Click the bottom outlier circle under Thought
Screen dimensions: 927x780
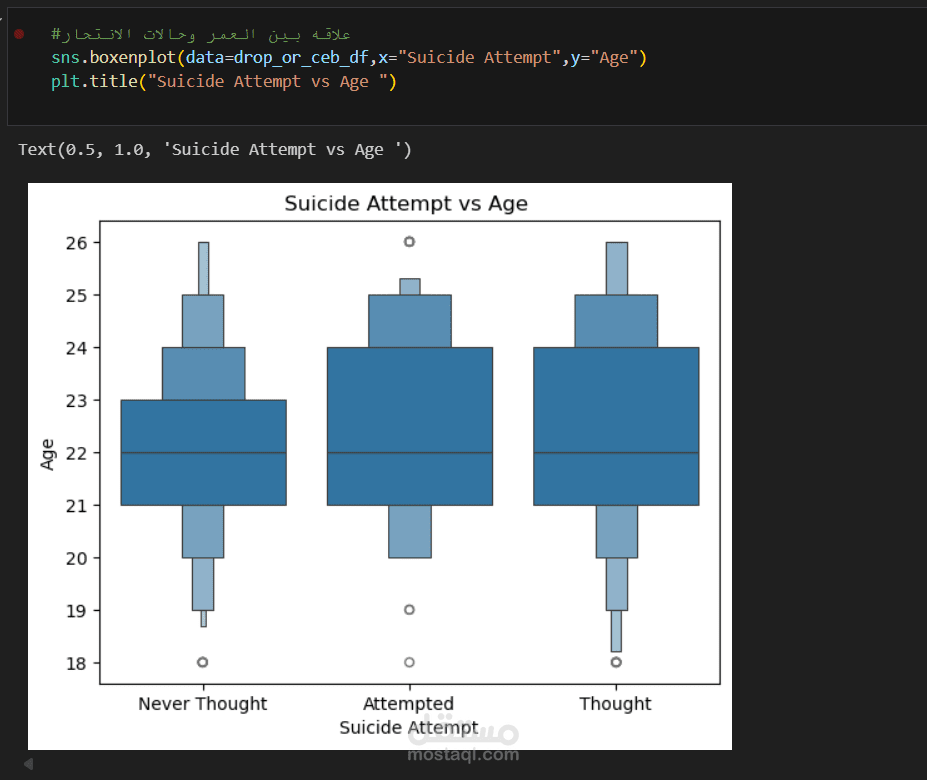coord(616,662)
